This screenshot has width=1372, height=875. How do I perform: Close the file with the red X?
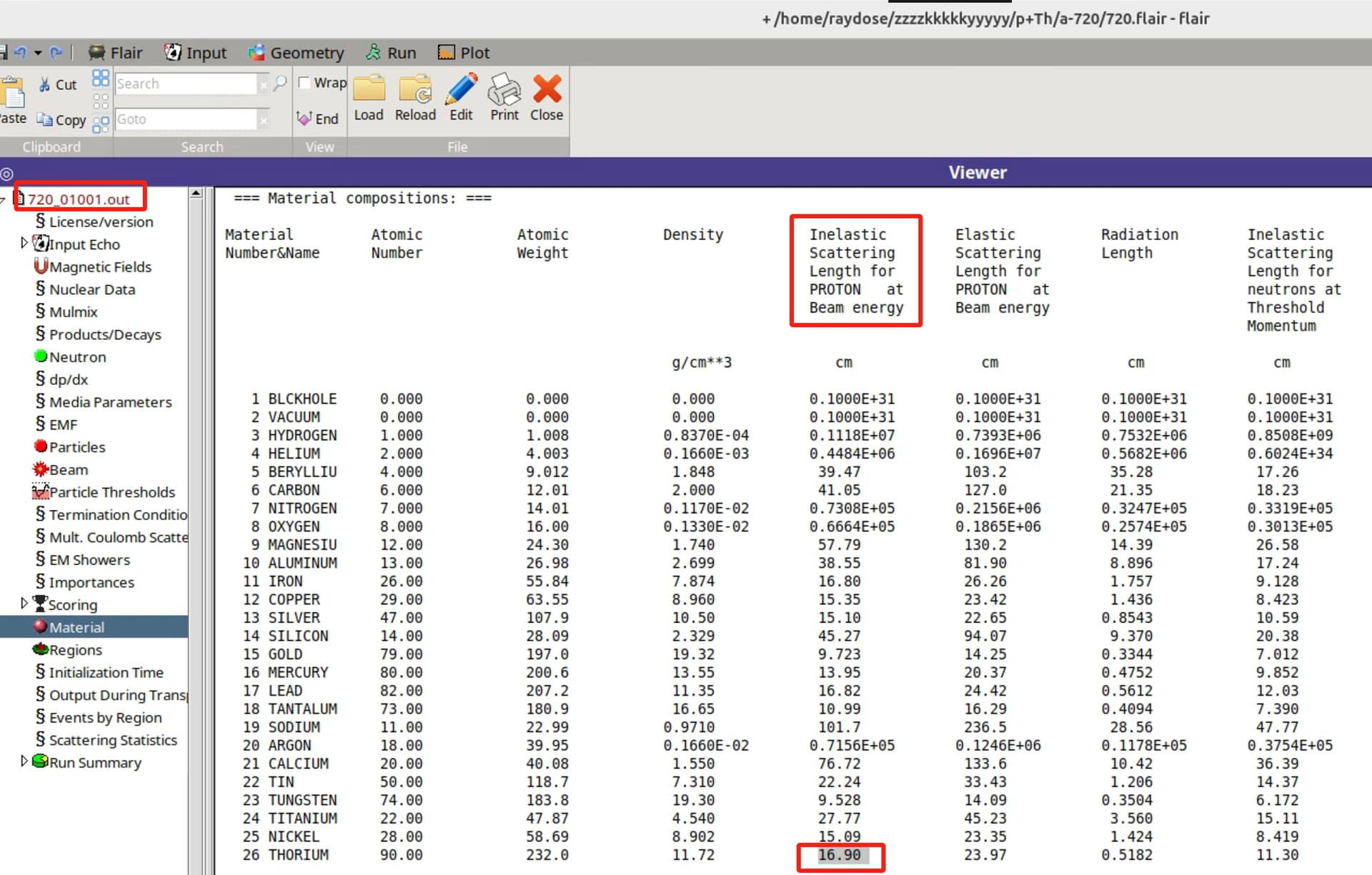pyautogui.click(x=547, y=98)
